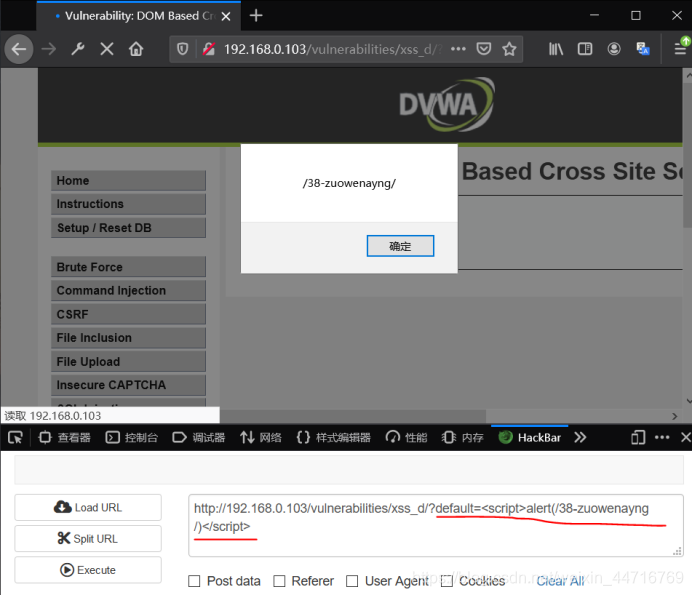Open devtools three-dots options menu
Viewport: 693px width, 596px height.
(662, 437)
